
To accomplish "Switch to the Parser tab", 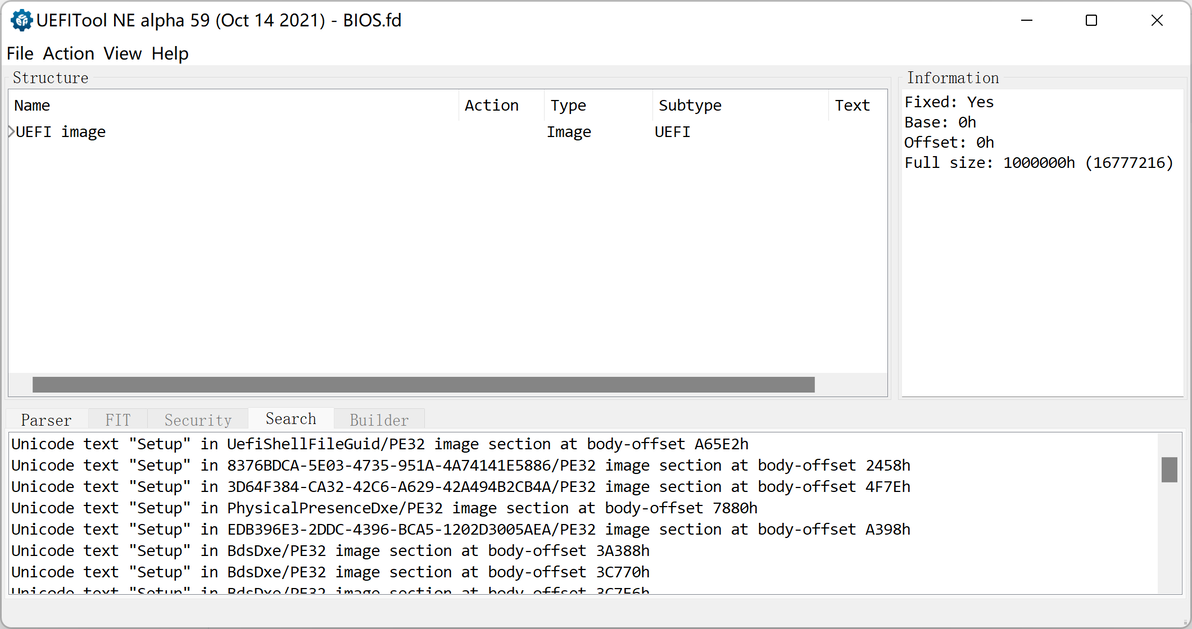I will click(46, 420).
